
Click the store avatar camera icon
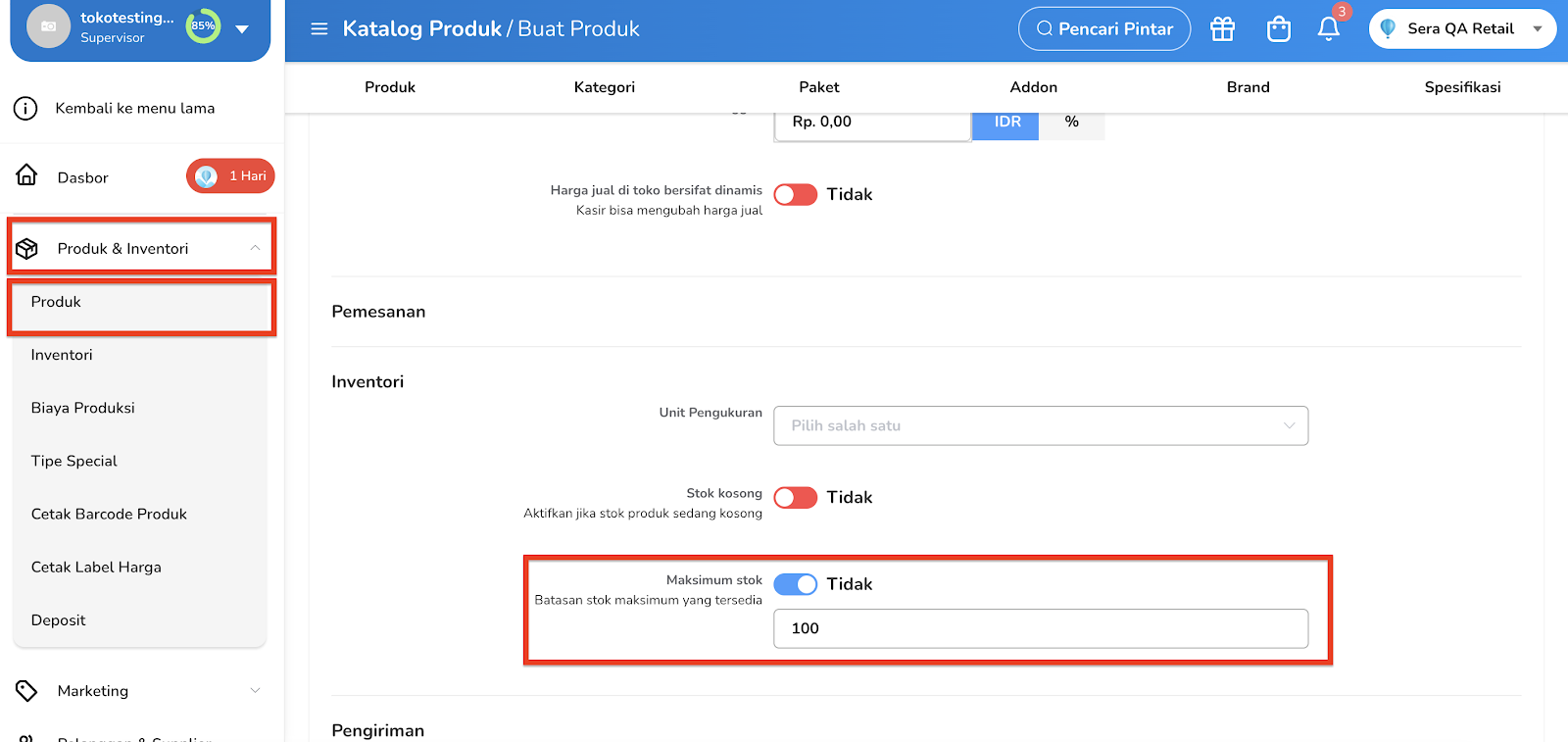point(49,26)
